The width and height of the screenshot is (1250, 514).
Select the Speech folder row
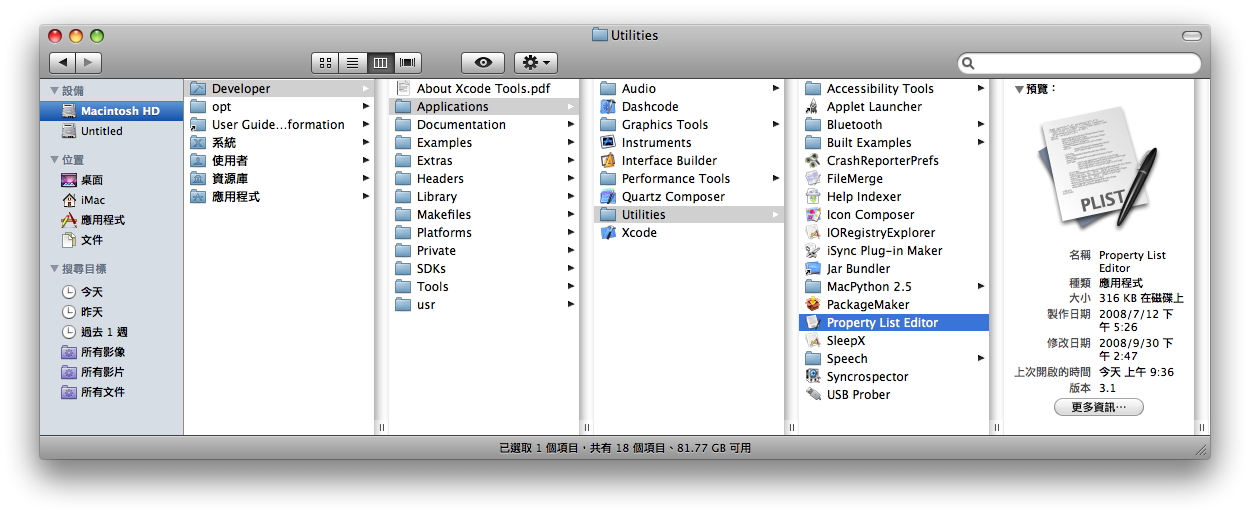[893, 359]
